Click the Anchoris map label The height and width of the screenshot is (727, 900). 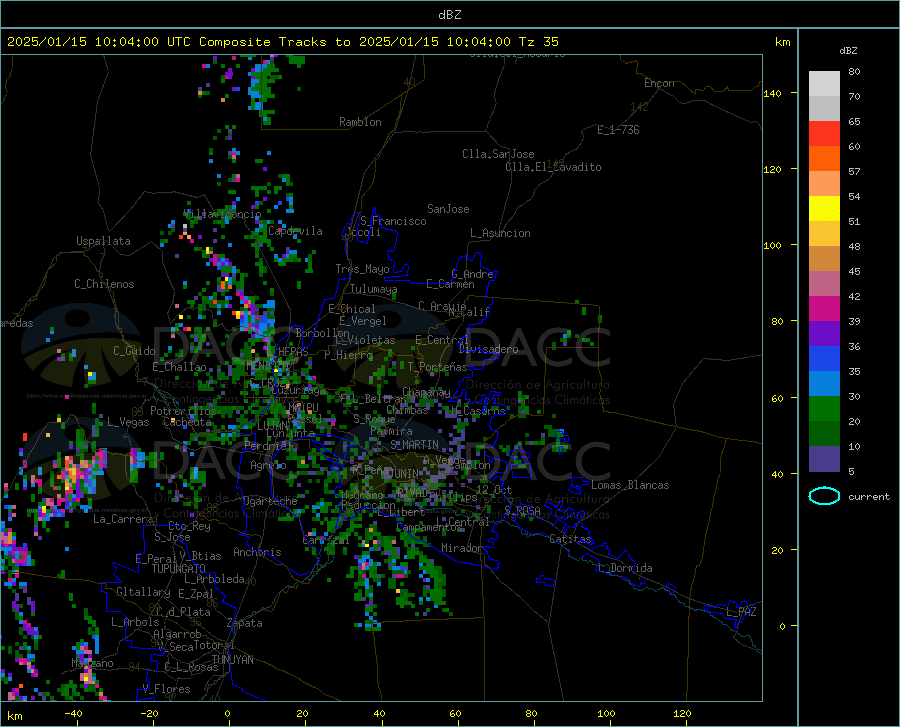click(257, 552)
